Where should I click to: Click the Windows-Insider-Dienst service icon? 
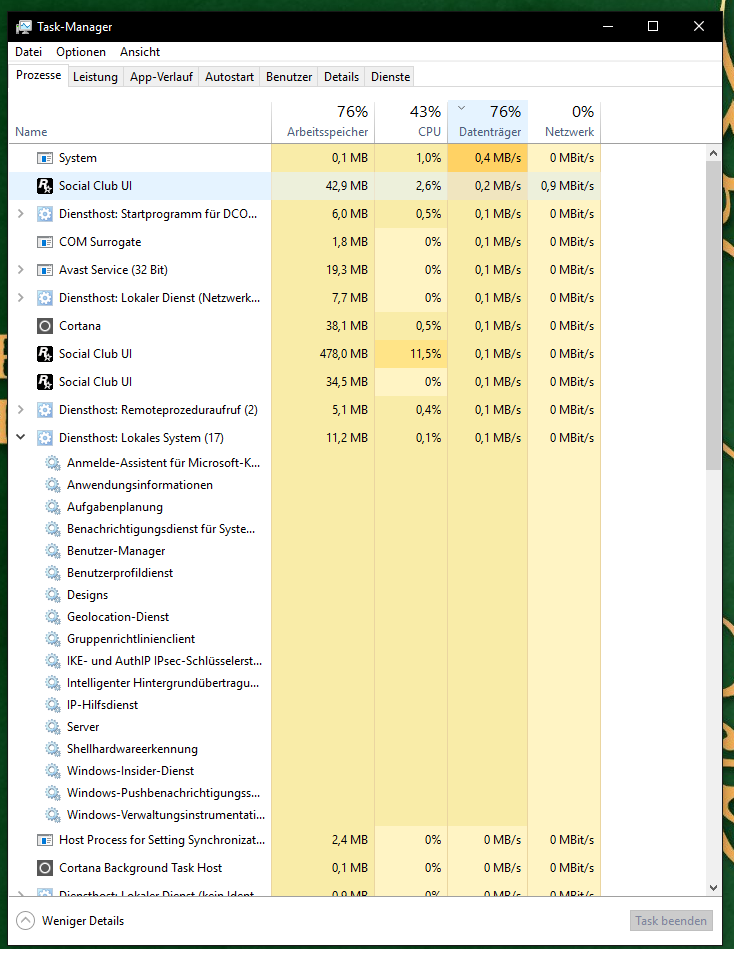pos(53,771)
